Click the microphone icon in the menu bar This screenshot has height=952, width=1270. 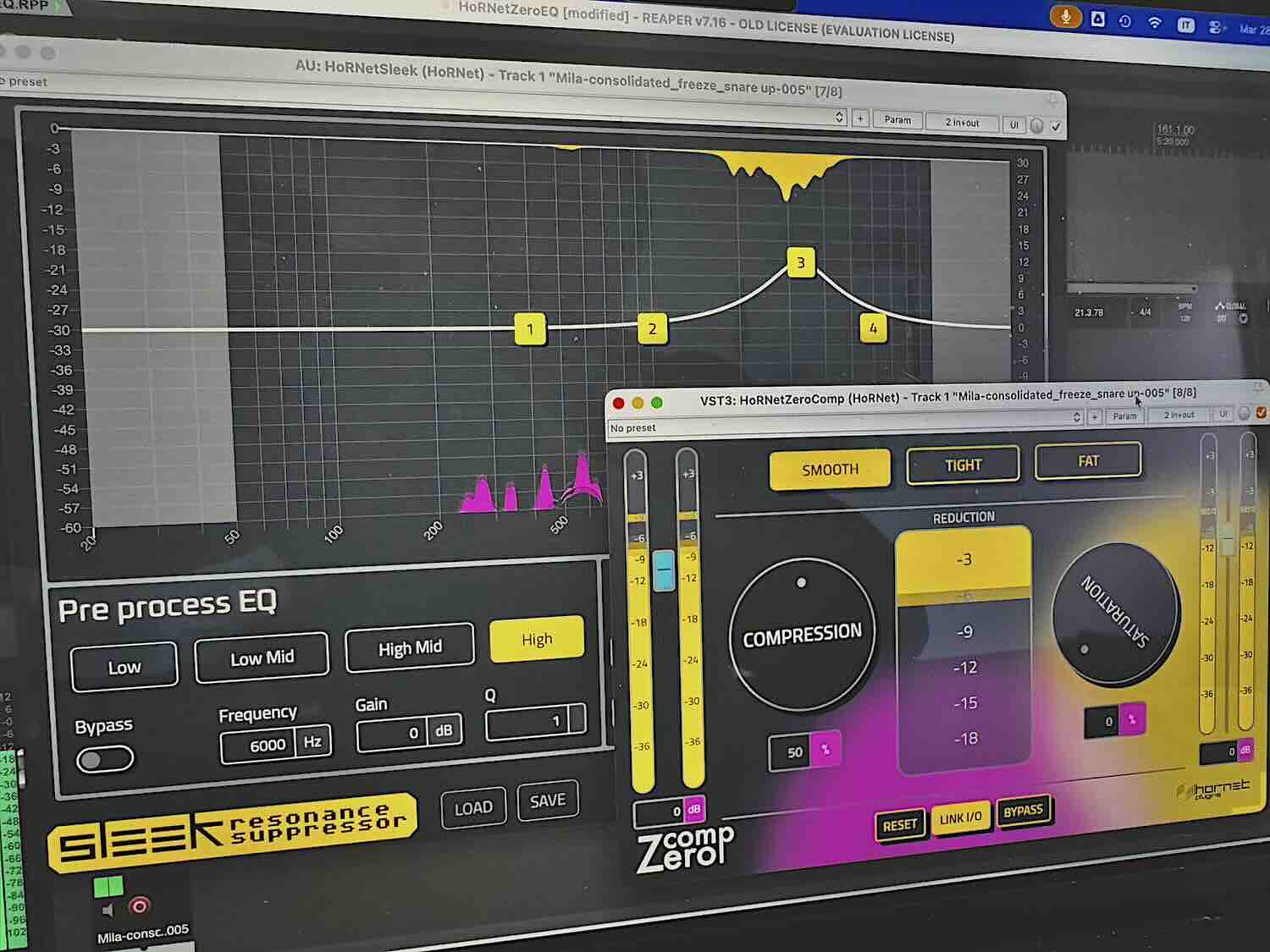tap(1064, 16)
